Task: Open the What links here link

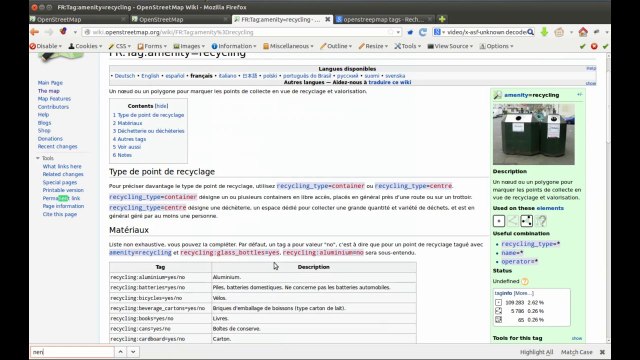Action: click(62, 167)
